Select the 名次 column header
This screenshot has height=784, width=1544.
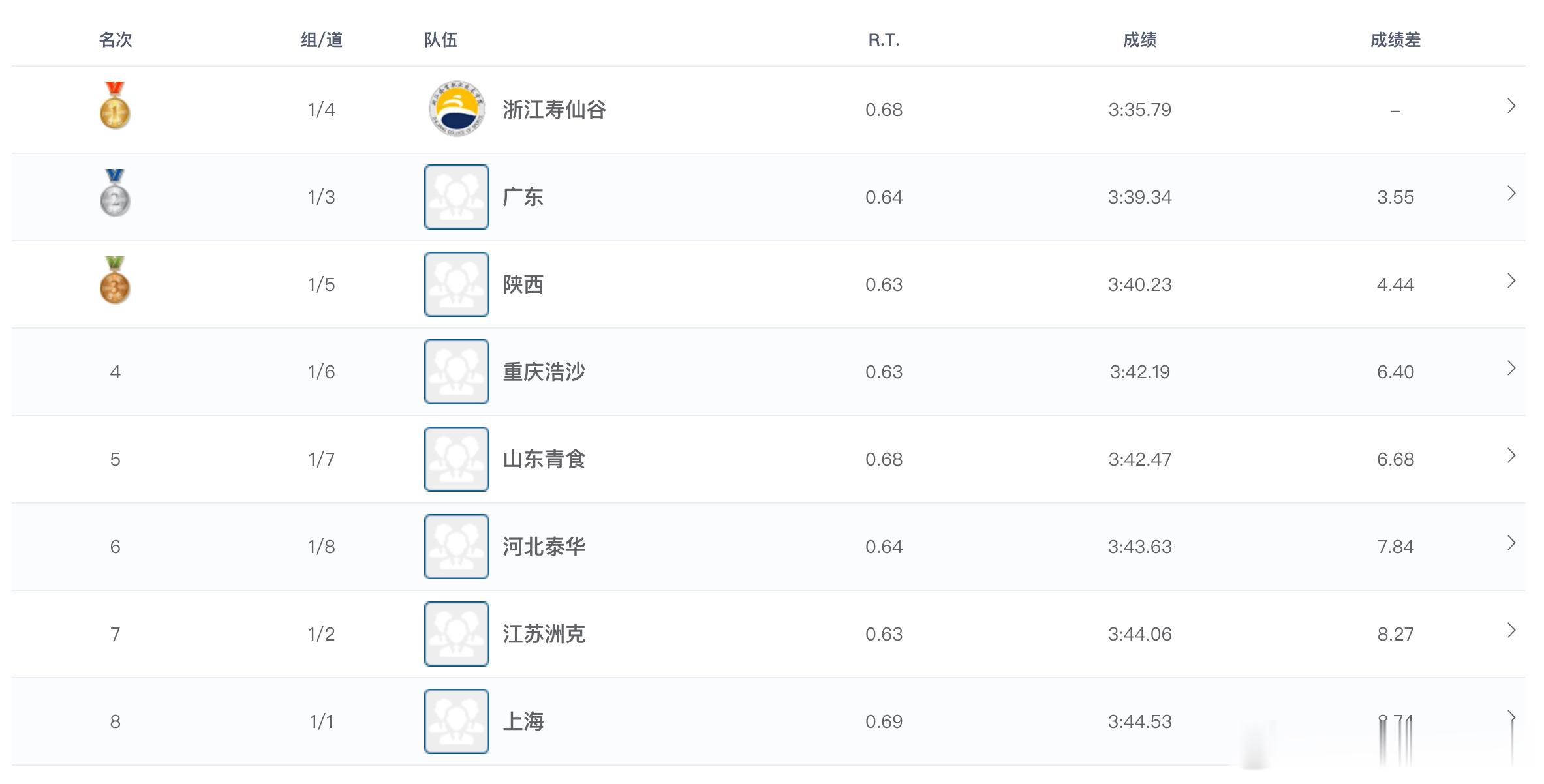116,40
